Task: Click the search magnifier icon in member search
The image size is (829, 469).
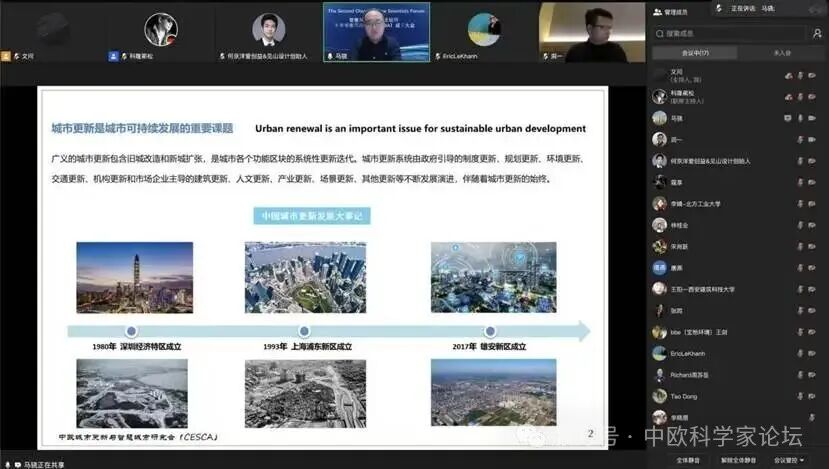Action: (x=660, y=32)
